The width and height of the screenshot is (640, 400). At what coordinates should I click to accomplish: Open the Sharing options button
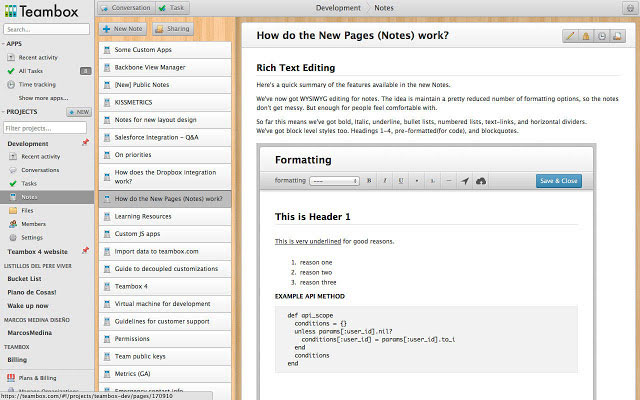point(173,29)
